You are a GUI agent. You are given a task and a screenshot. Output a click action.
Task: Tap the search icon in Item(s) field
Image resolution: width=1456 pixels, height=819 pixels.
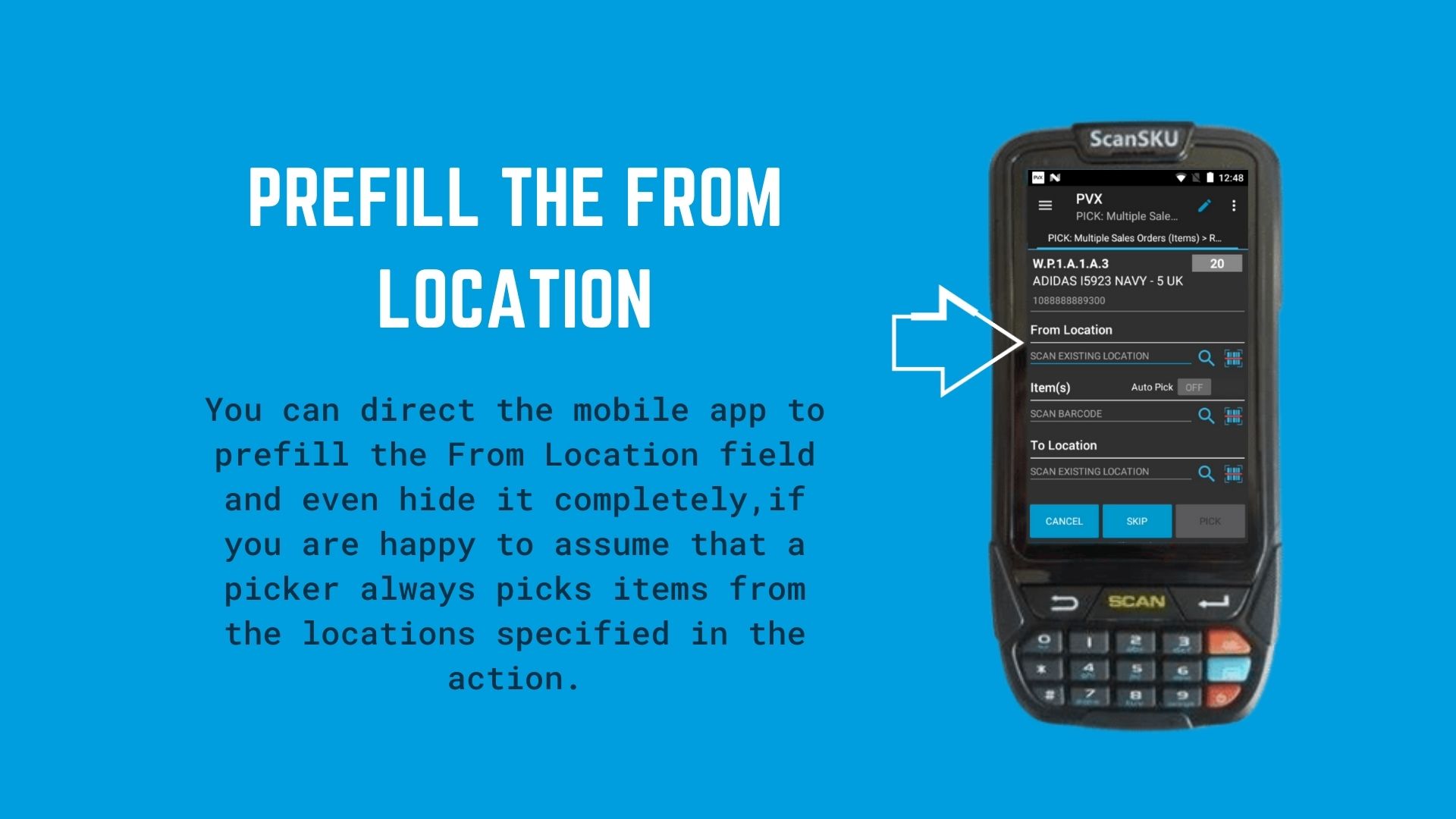[1205, 414]
